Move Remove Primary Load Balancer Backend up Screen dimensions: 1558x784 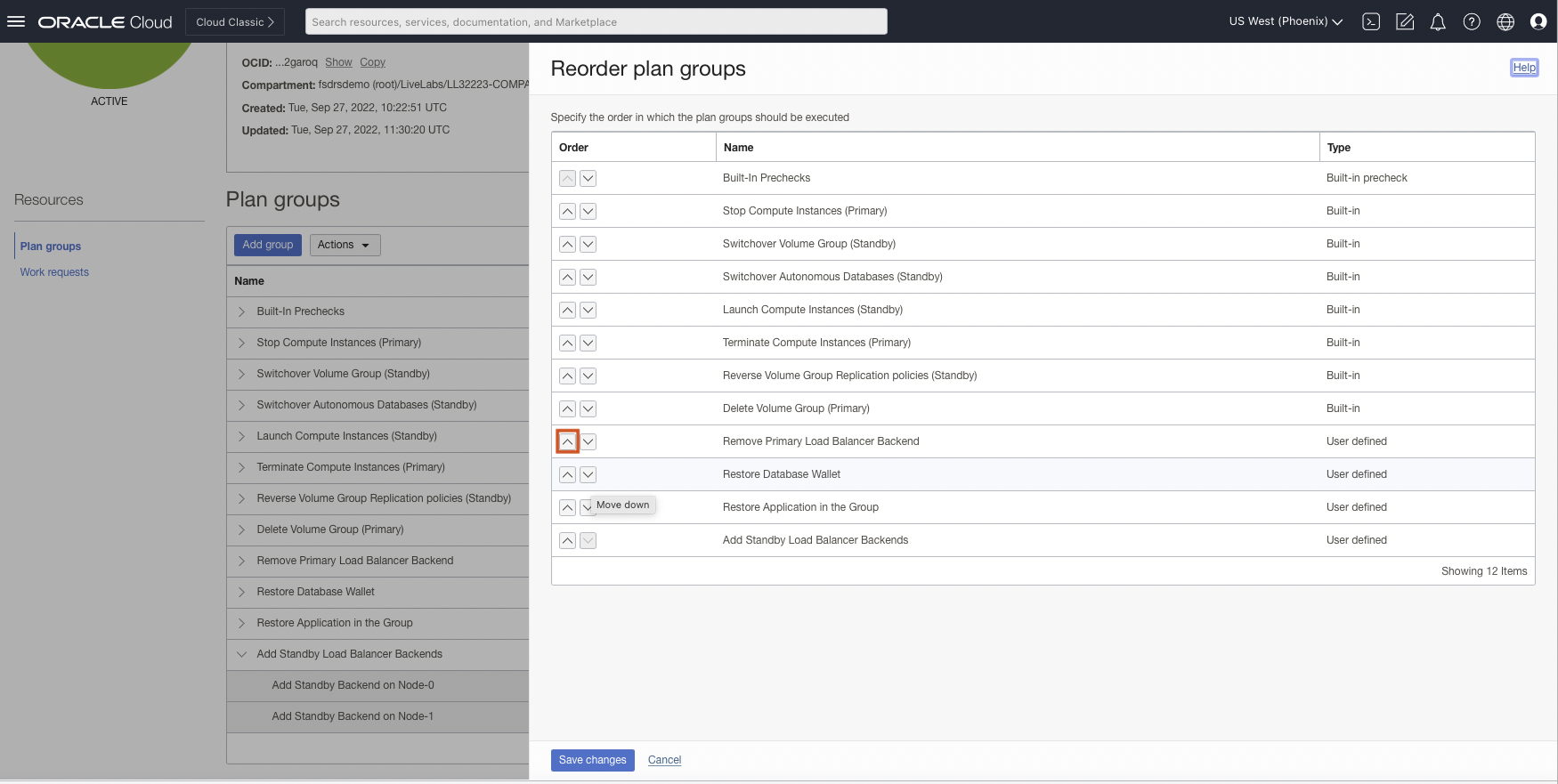(567, 441)
